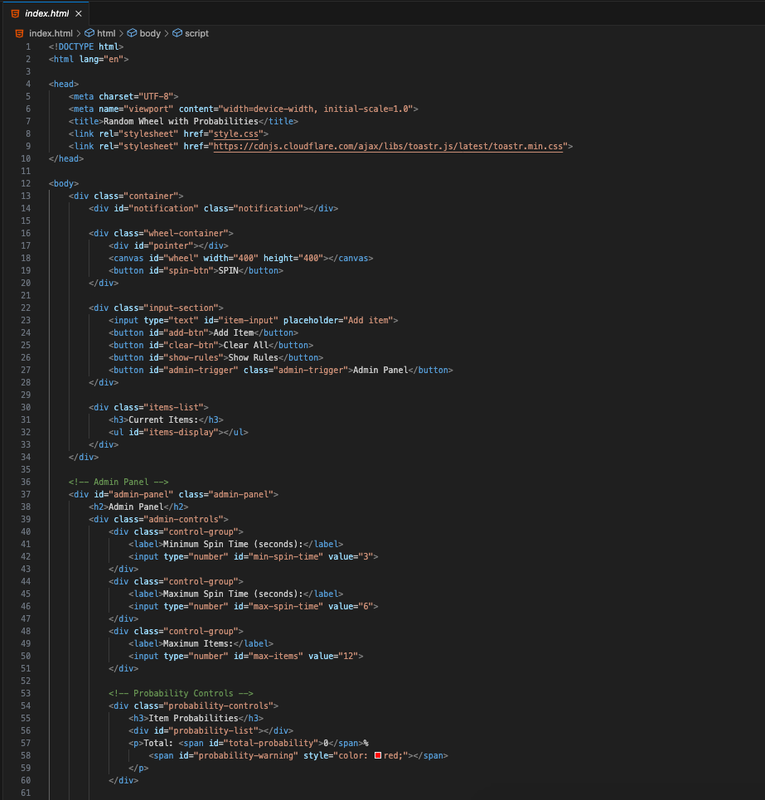Click class="probability-controls" text
Screen dimensions: 765x800
[x=203, y=706]
